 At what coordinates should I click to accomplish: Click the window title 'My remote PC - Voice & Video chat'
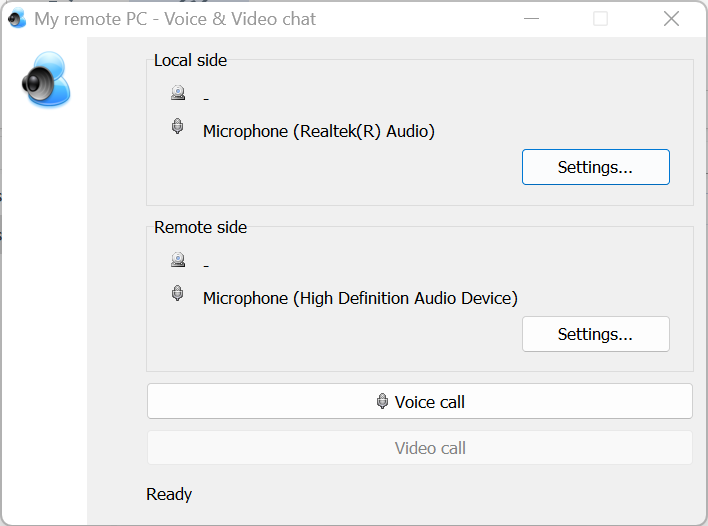click(175, 19)
